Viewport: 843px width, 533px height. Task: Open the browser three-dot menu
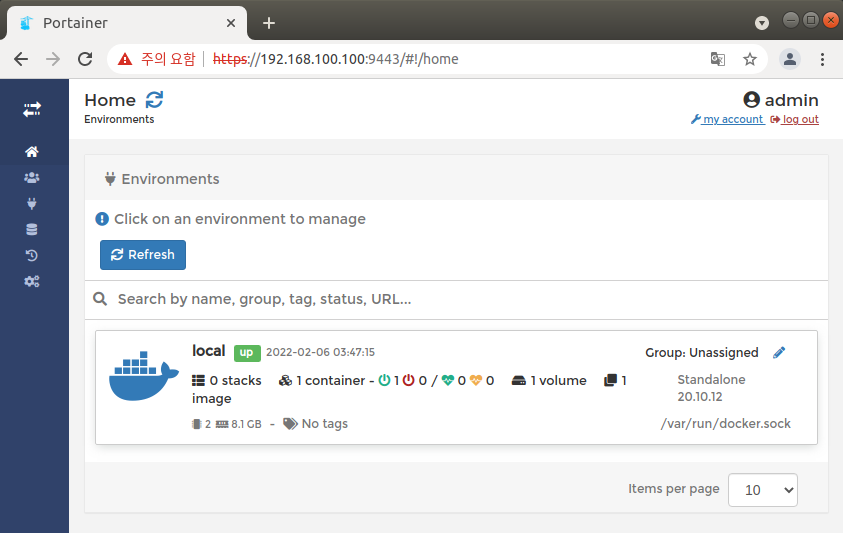(x=822, y=59)
